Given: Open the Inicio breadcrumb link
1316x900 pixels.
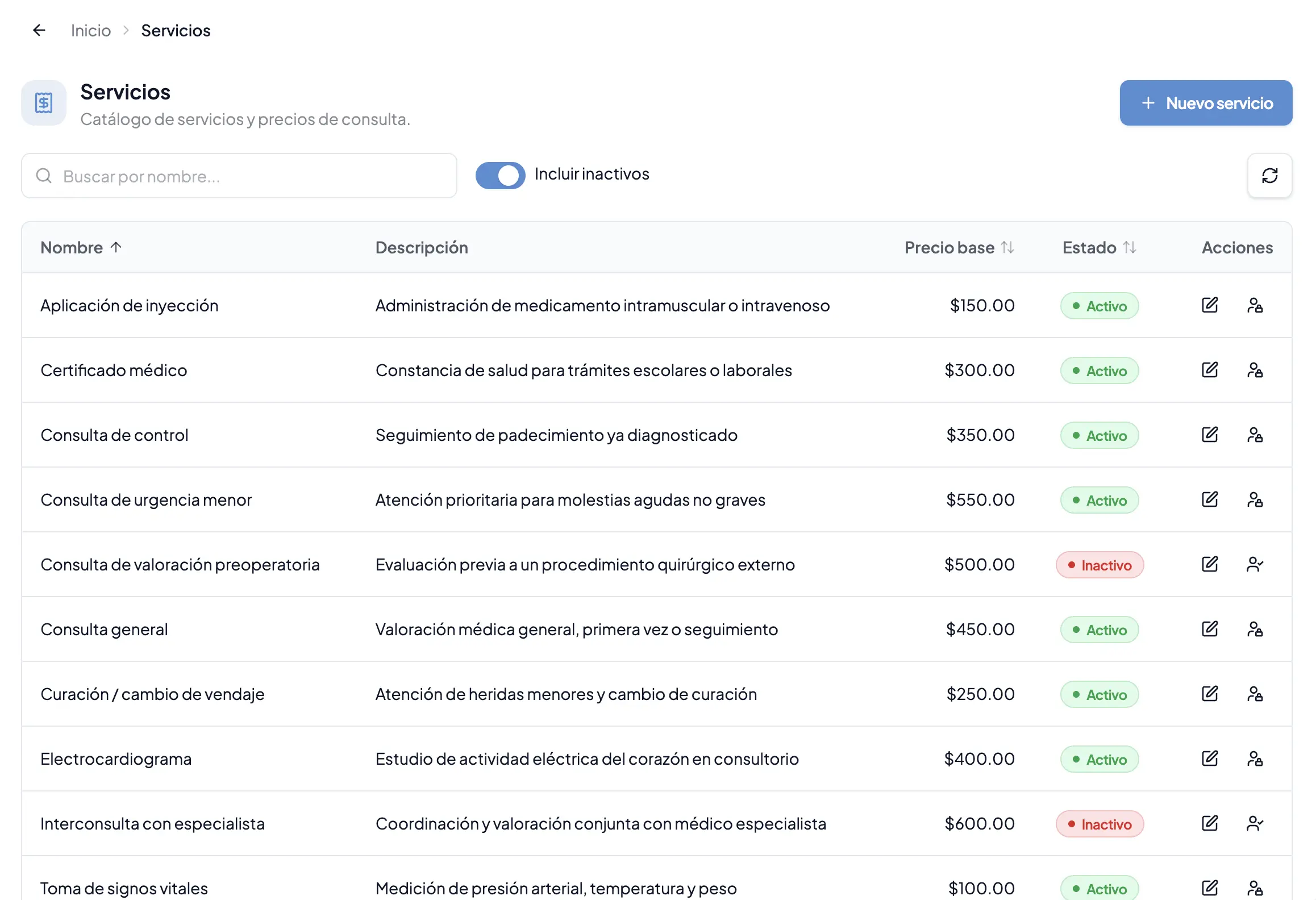Looking at the screenshot, I should coord(91,31).
